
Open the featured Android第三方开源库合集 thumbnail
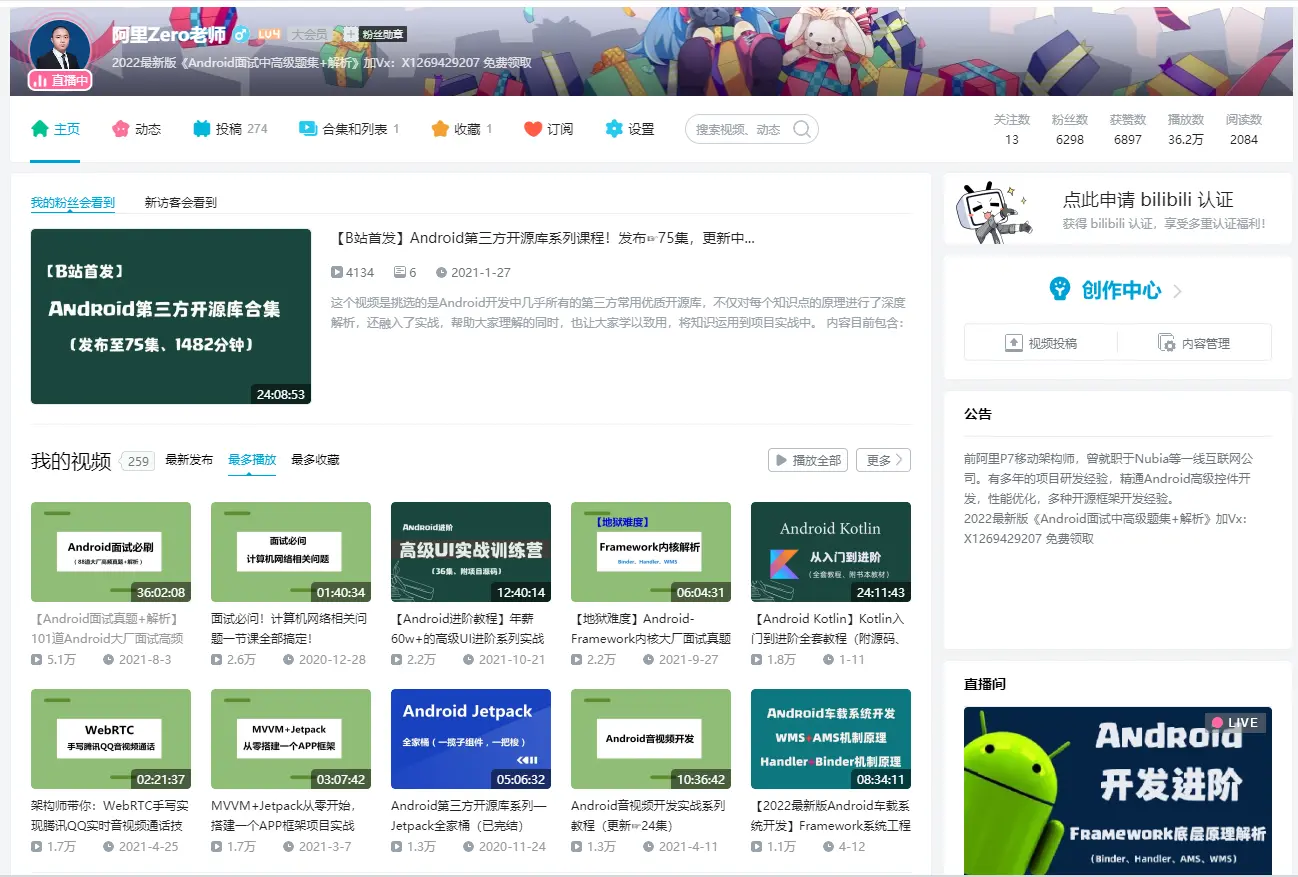tap(171, 316)
